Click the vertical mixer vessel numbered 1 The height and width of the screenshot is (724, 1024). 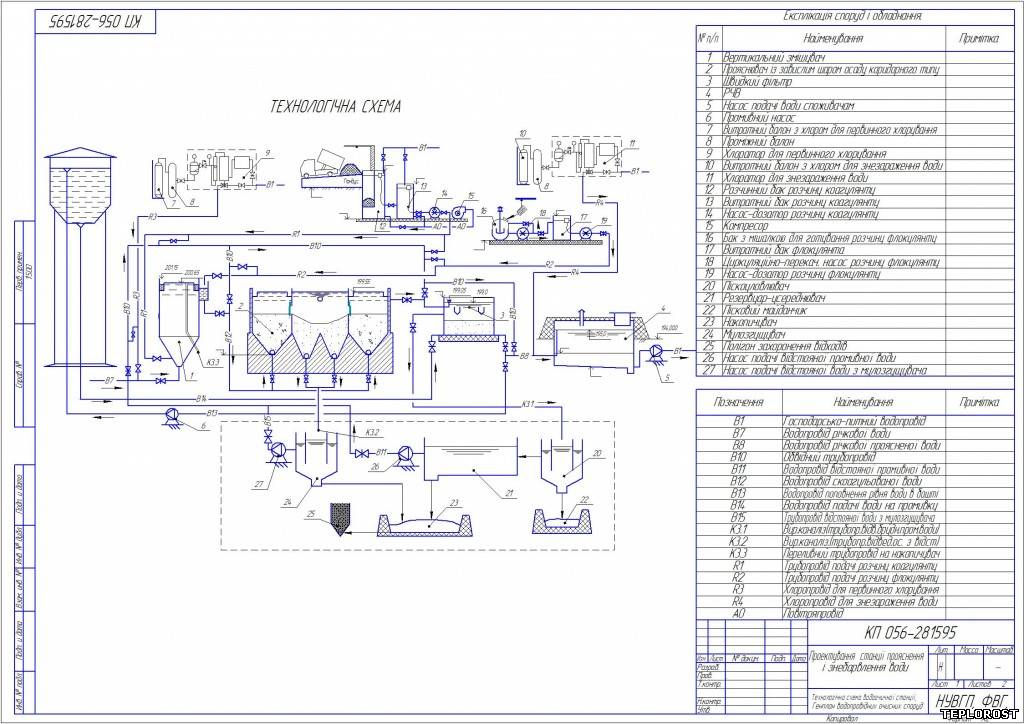[x=179, y=325]
